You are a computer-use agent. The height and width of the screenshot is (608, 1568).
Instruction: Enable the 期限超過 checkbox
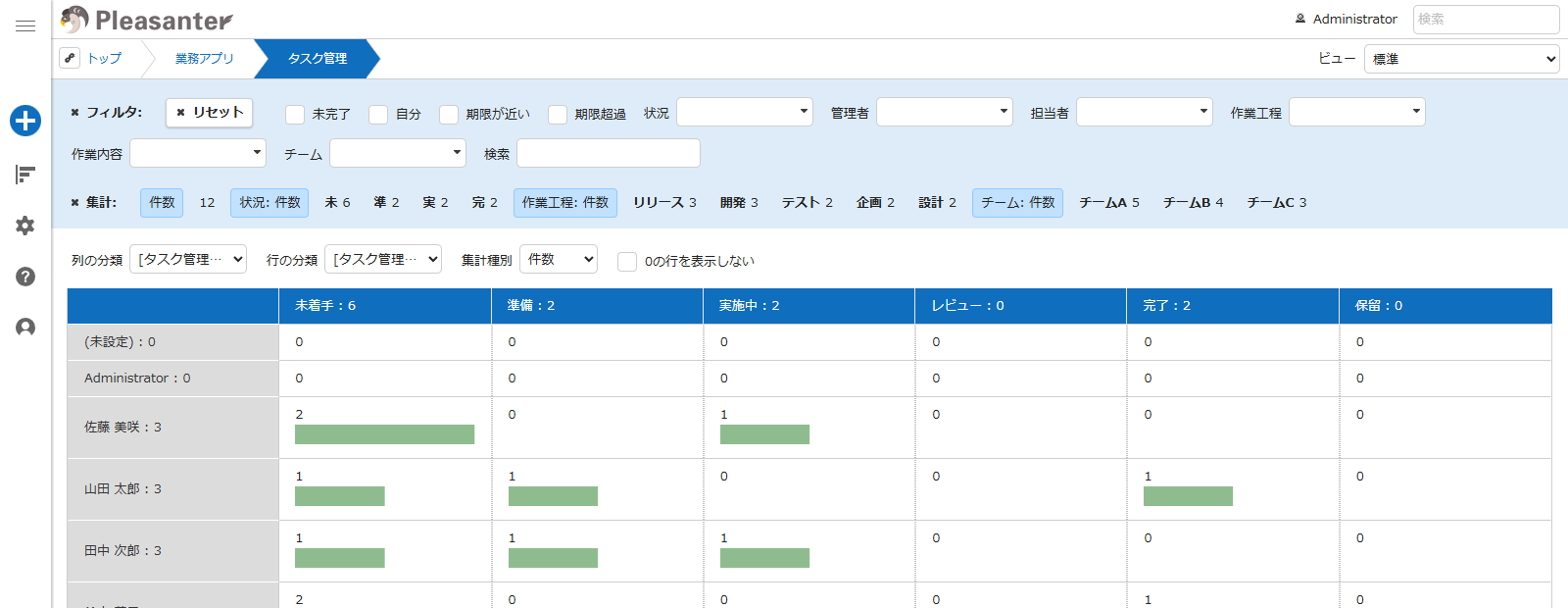point(558,115)
